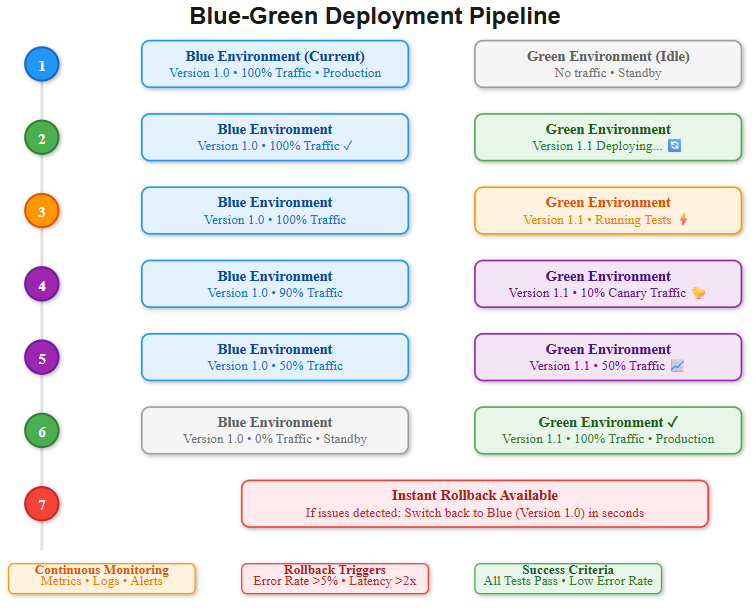756x608 pixels.
Task: Open the Rollback Triggers box
Action: pyautogui.click(x=335, y=579)
